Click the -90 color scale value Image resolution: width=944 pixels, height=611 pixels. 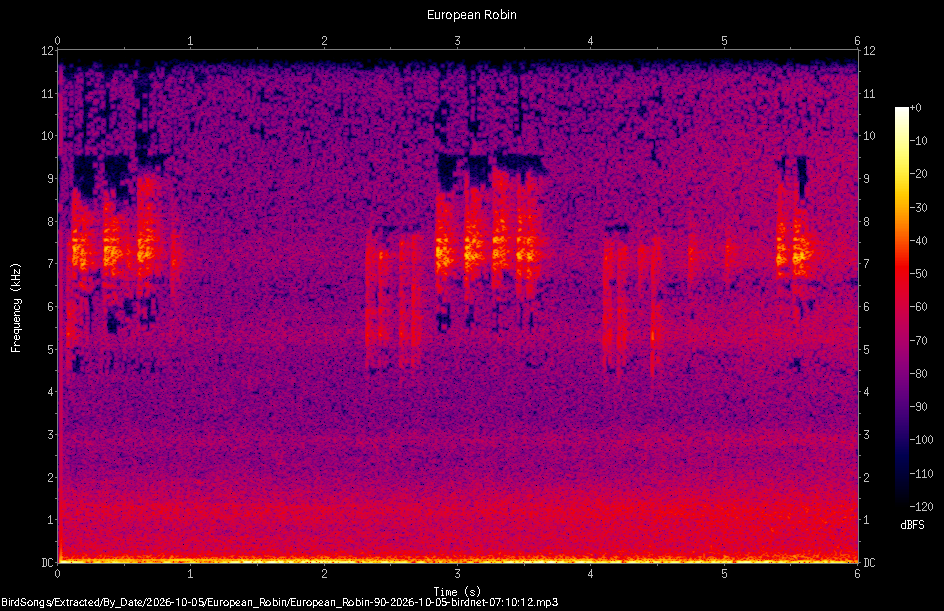919,407
